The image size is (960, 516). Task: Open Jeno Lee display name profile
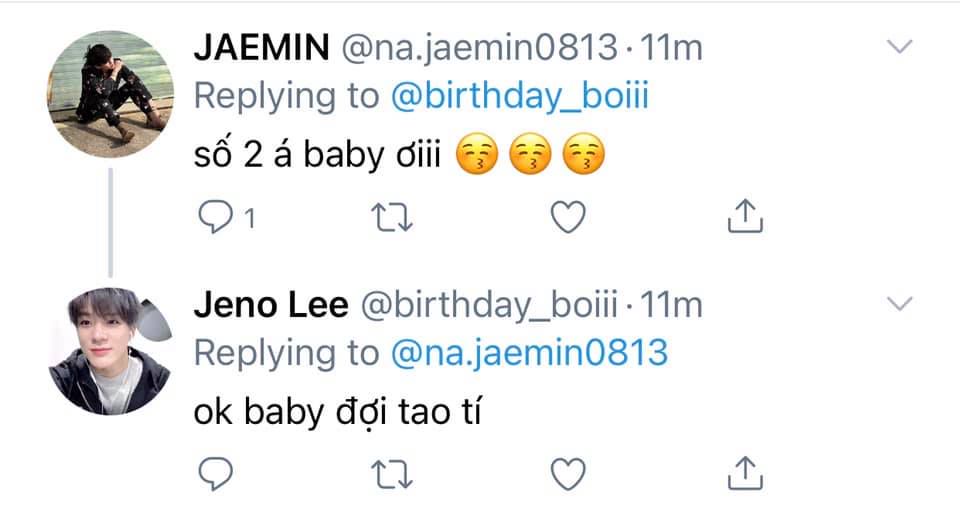point(271,304)
